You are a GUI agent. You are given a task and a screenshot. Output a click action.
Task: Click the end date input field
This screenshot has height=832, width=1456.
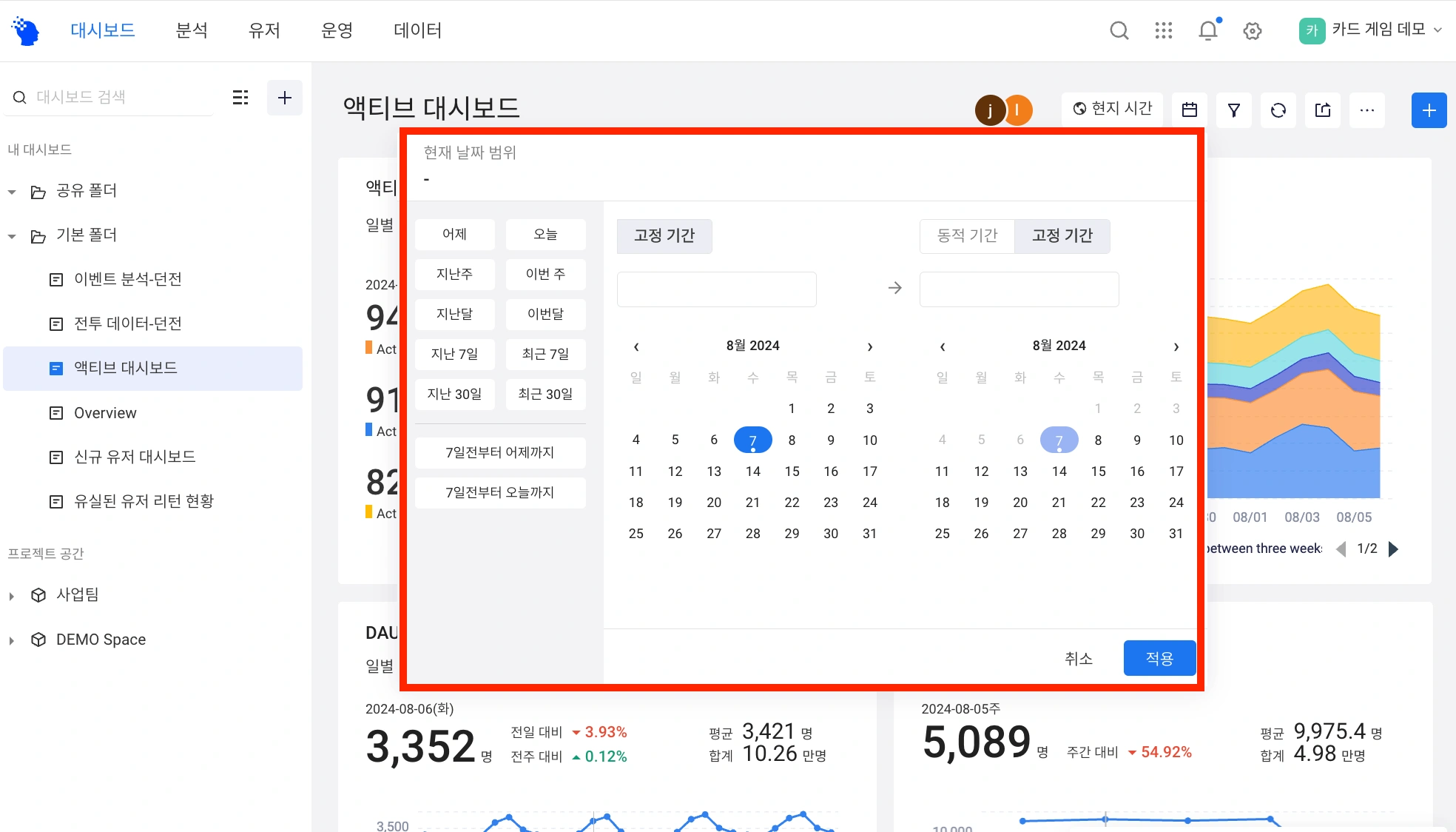click(x=1019, y=289)
